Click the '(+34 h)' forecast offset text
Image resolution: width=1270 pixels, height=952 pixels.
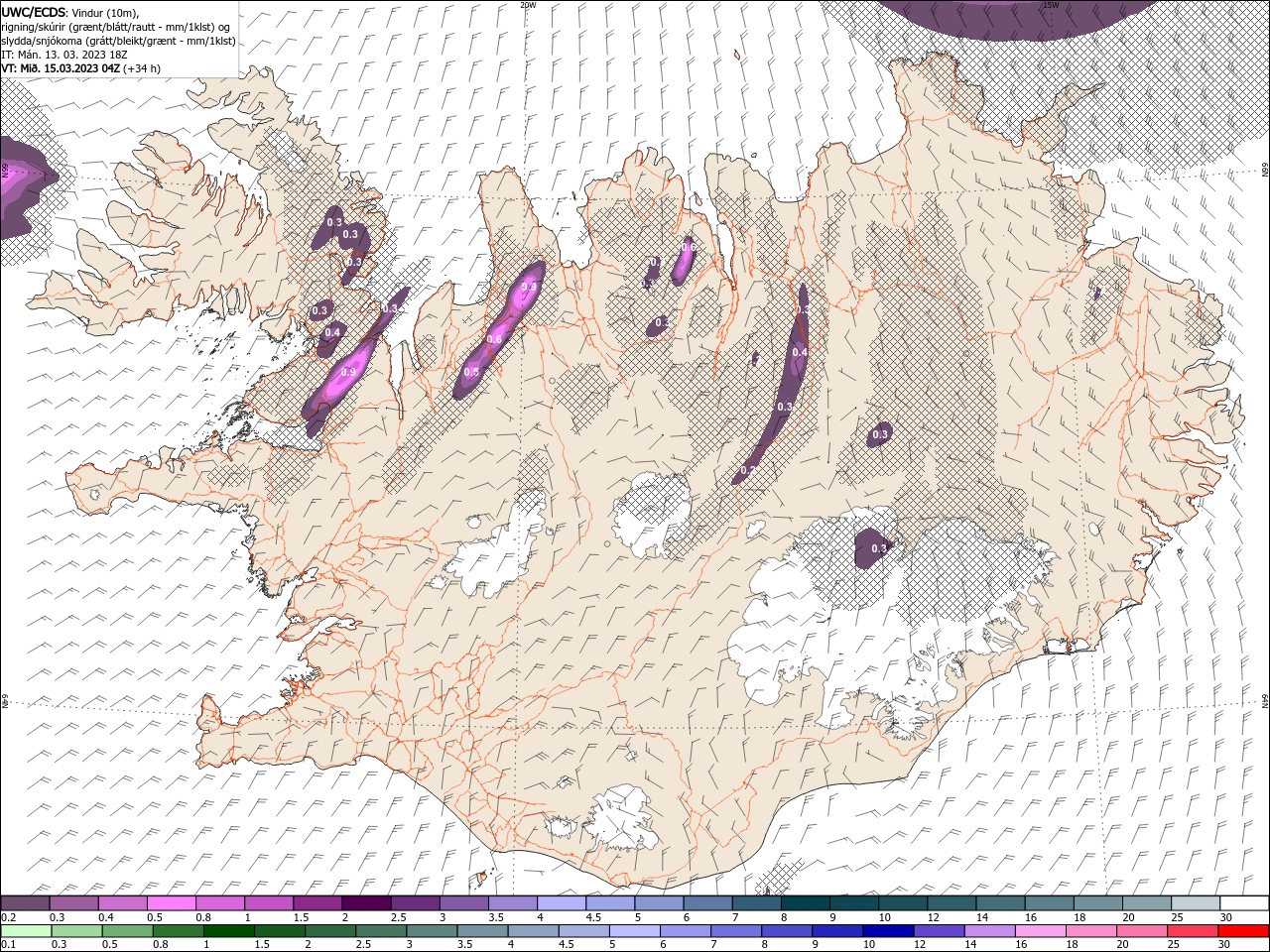[x=142, y=68]
